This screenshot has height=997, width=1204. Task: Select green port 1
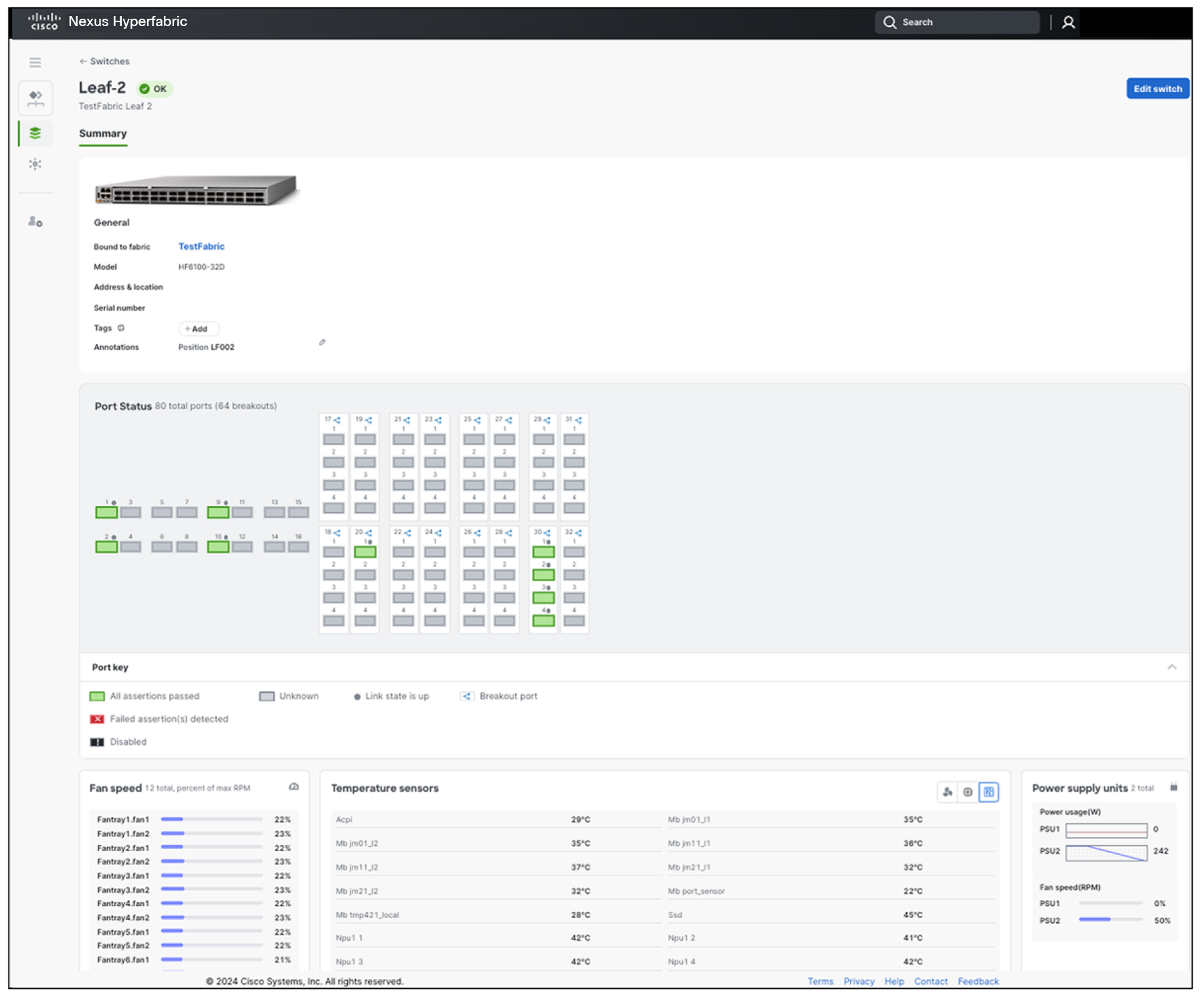(x=106, y=512)
